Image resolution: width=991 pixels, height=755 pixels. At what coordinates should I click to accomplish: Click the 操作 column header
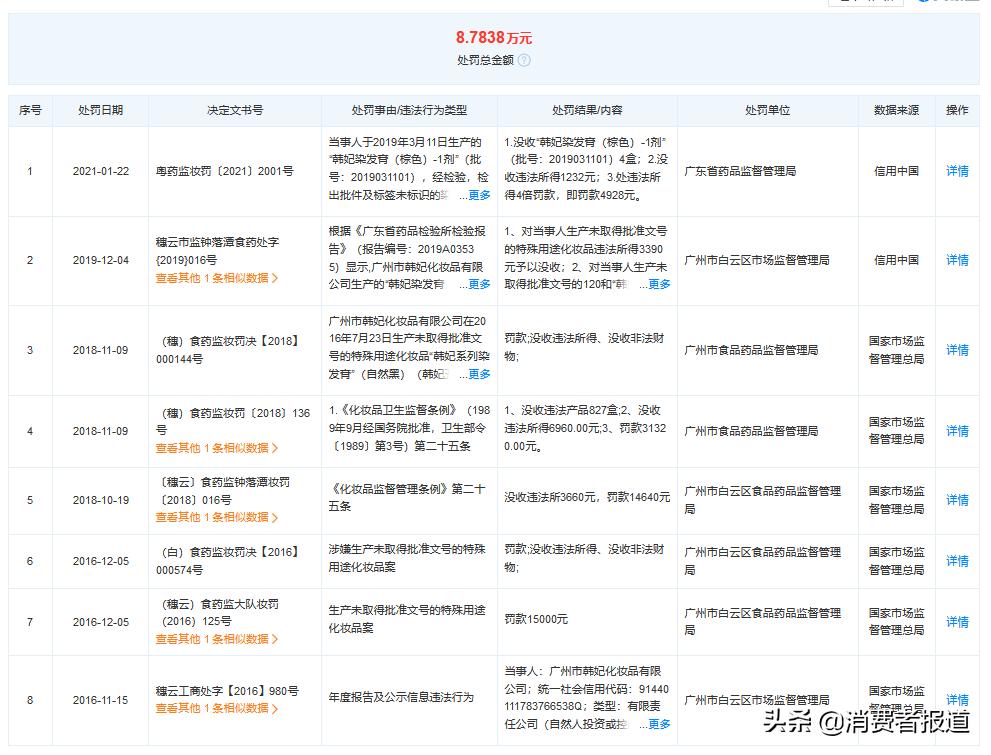[957, 110]
